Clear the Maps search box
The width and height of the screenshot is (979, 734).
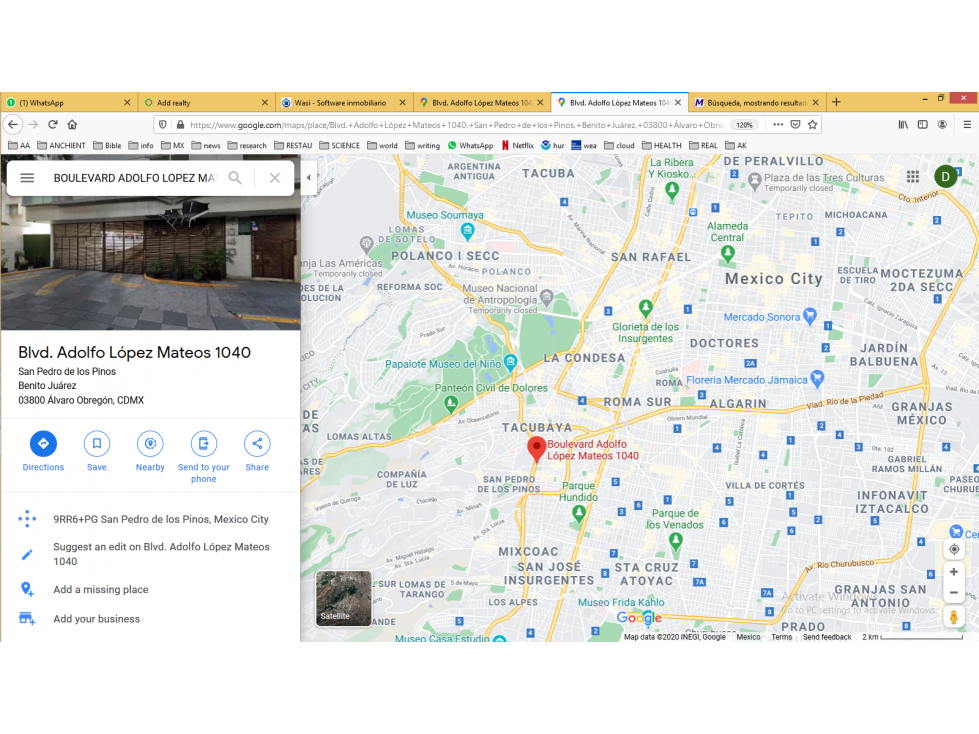pos(275,178)
